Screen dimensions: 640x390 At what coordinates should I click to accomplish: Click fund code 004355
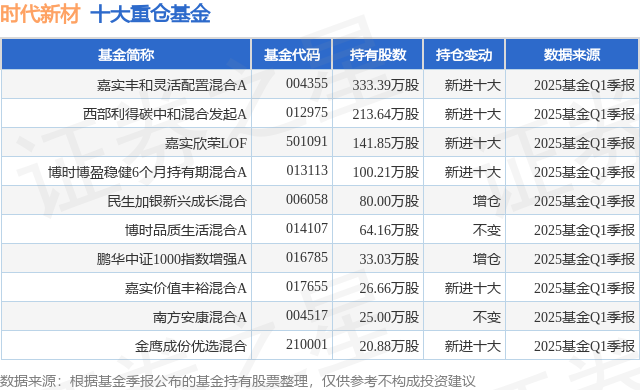pyautogui.click(x=307, y=83)
